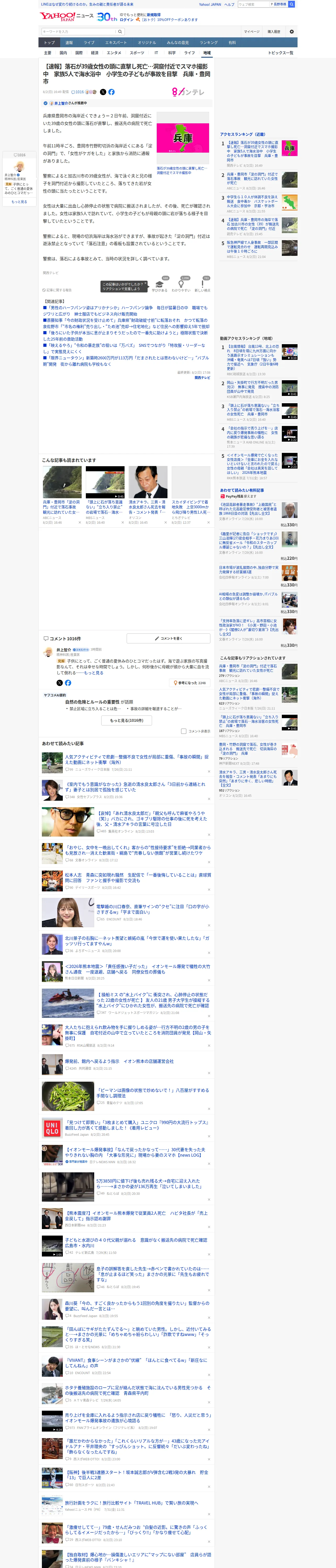Click 井上智介さんが推薦中 label
Viewport: 336px width, 1568px height.
tap(71, 103)
